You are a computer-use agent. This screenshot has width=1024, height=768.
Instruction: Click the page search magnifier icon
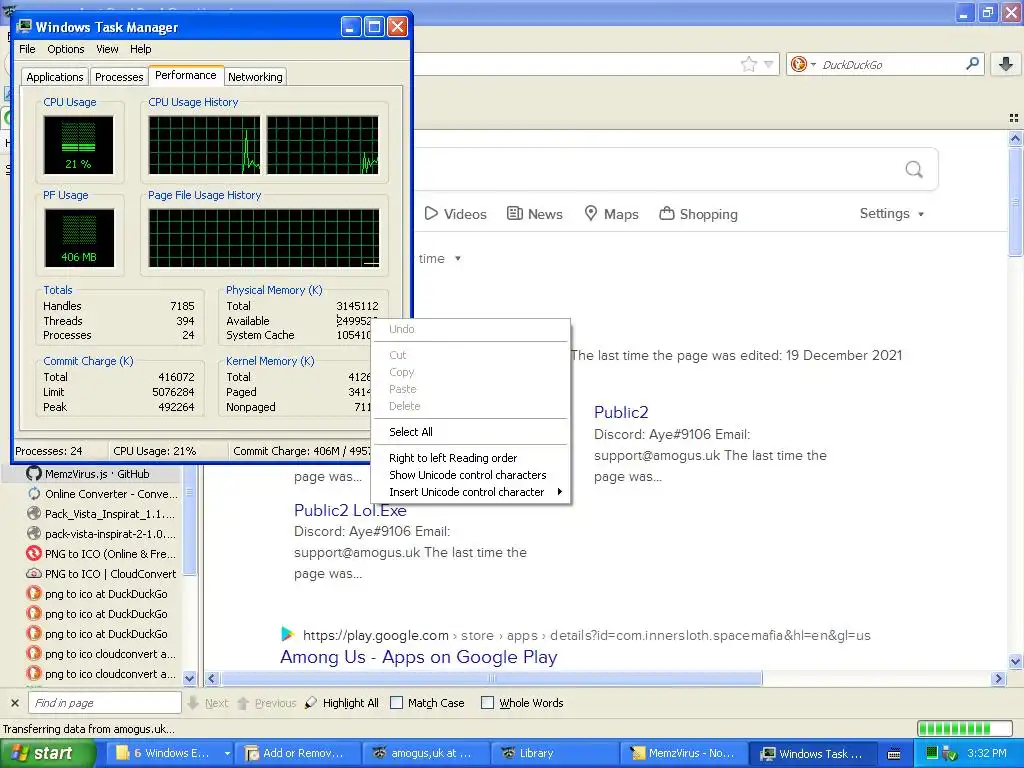click(x=914, y=170)
